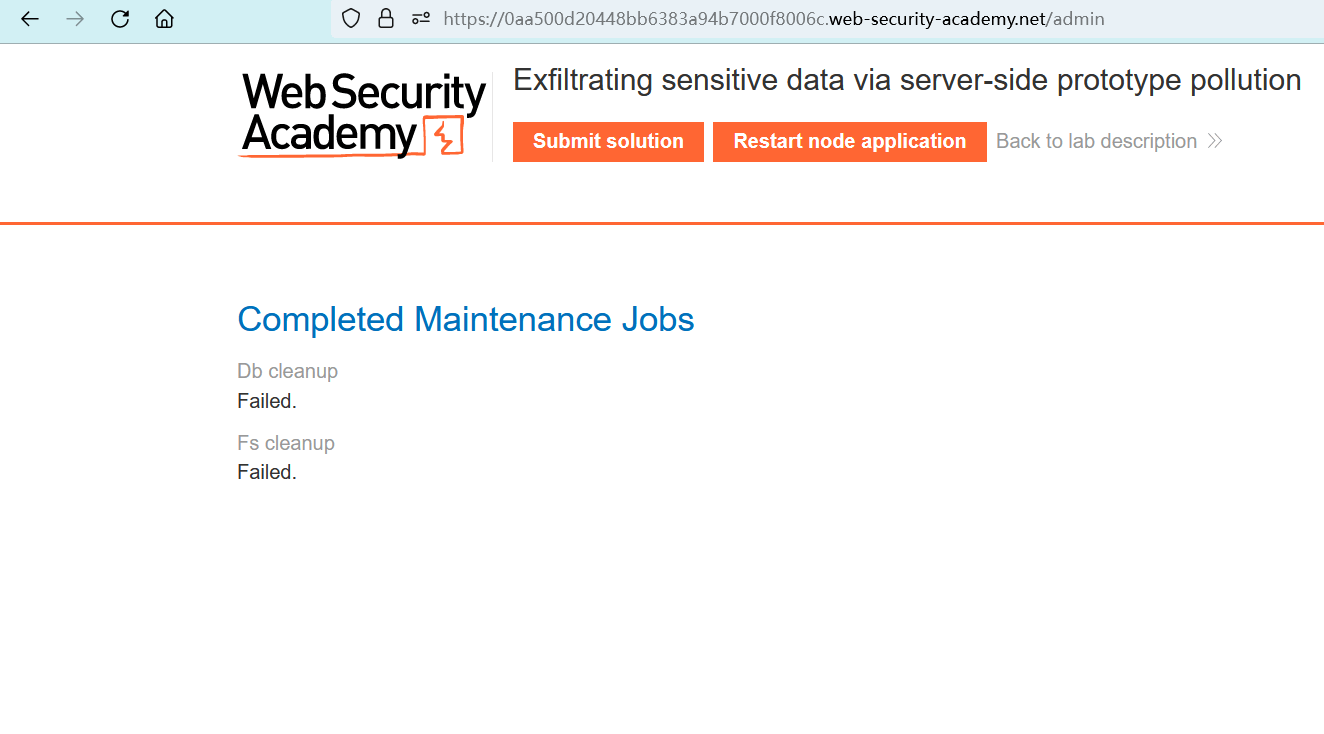Go to the browser home page
1324x734 pixels.
[x=164, y=19]
